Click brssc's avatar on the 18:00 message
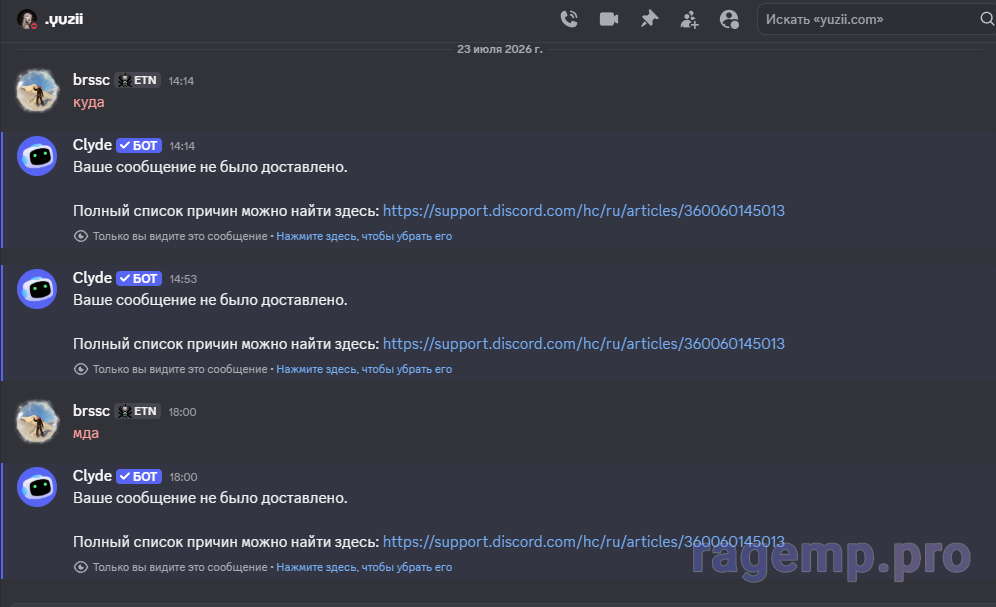This screenshot has width=996, height=607. coord(37,422)
